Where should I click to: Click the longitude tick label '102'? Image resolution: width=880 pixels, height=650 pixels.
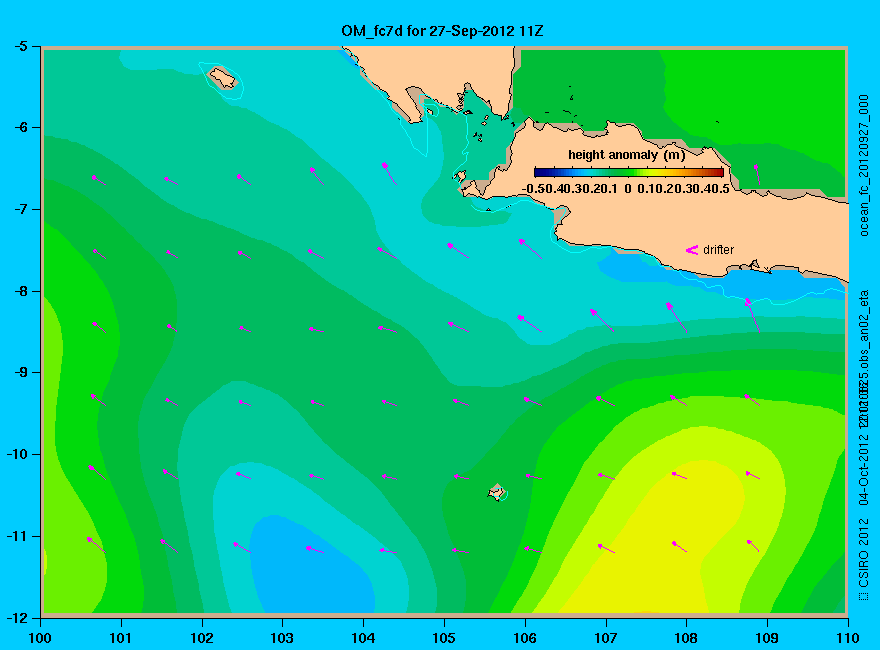201,638
